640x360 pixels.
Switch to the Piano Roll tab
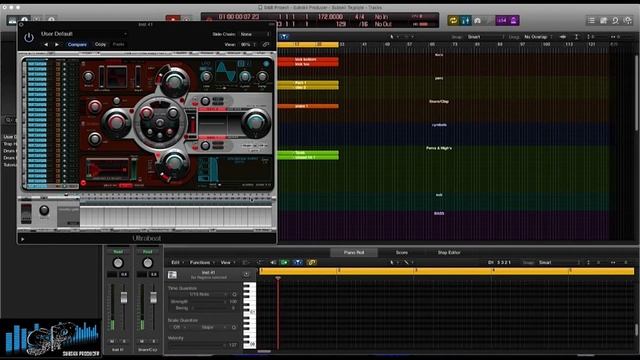(x=354, y=253)
